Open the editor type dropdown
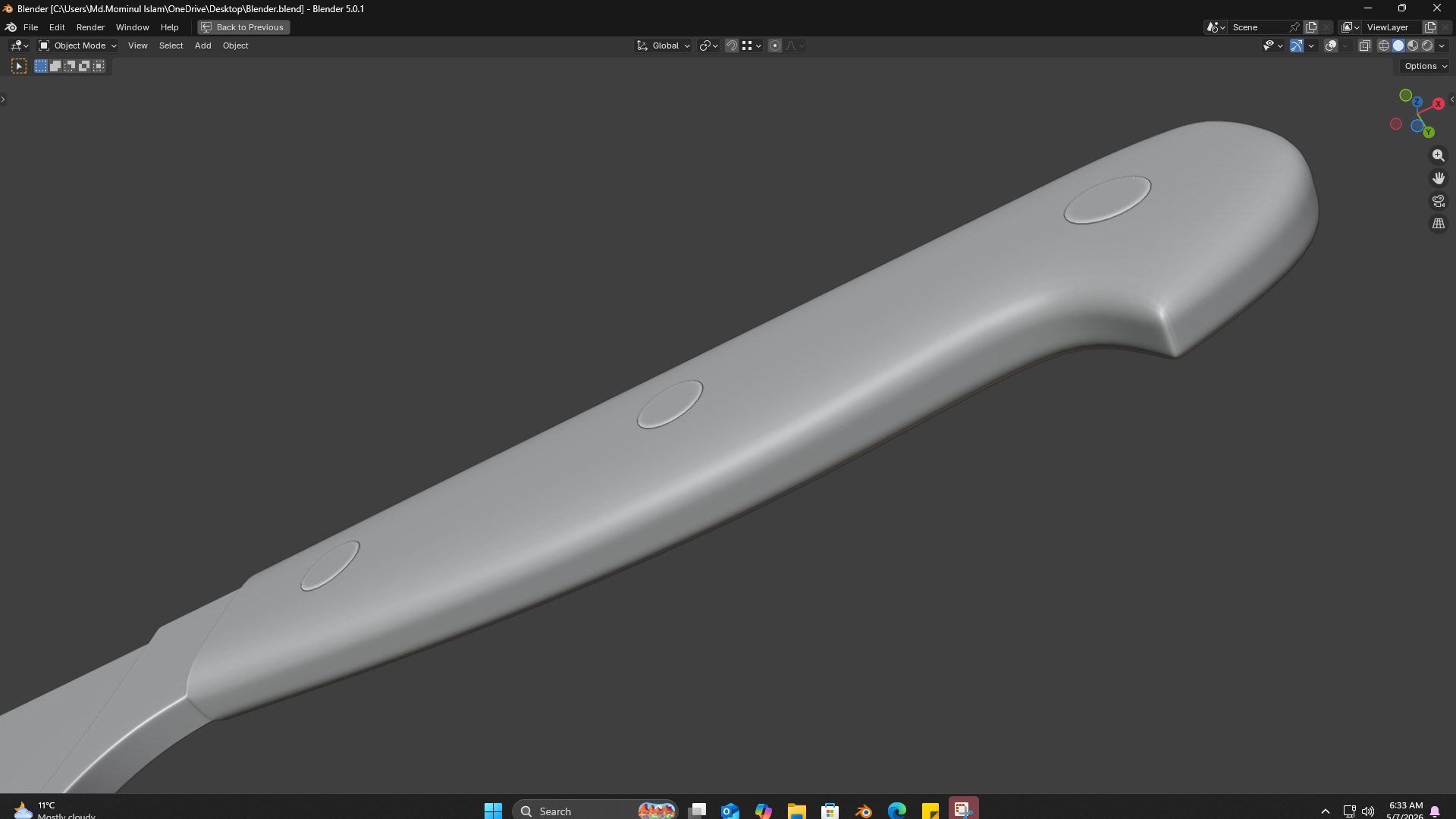The image size is (1456, 819). pos(20,45)
